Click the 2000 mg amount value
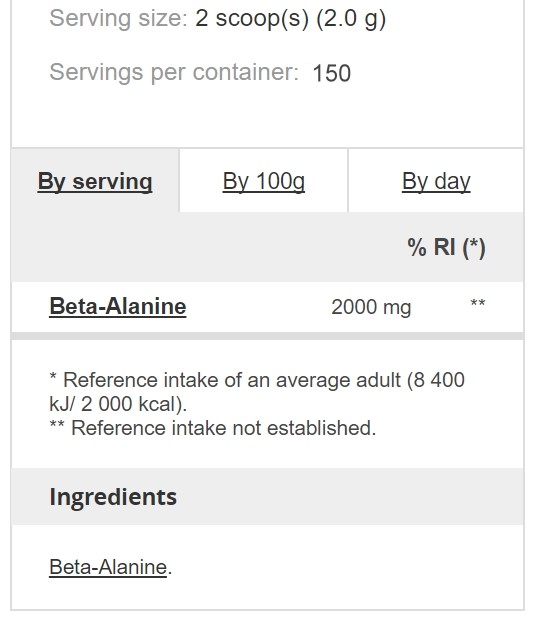The image size is (535, 626). (x=371, y=307)
